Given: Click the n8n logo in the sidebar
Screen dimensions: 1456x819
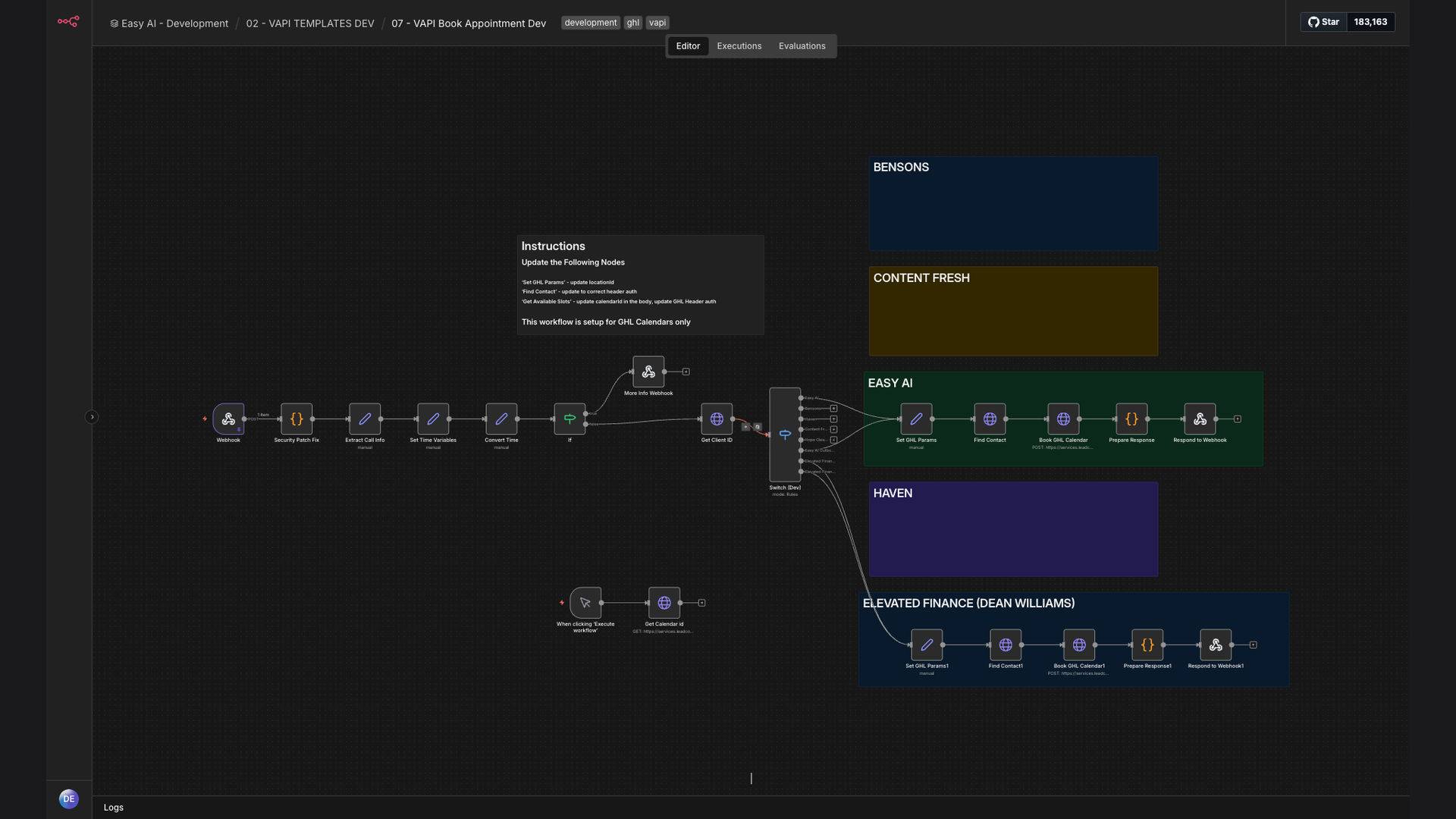Looking at the screenshot, I should click(68, 21).
